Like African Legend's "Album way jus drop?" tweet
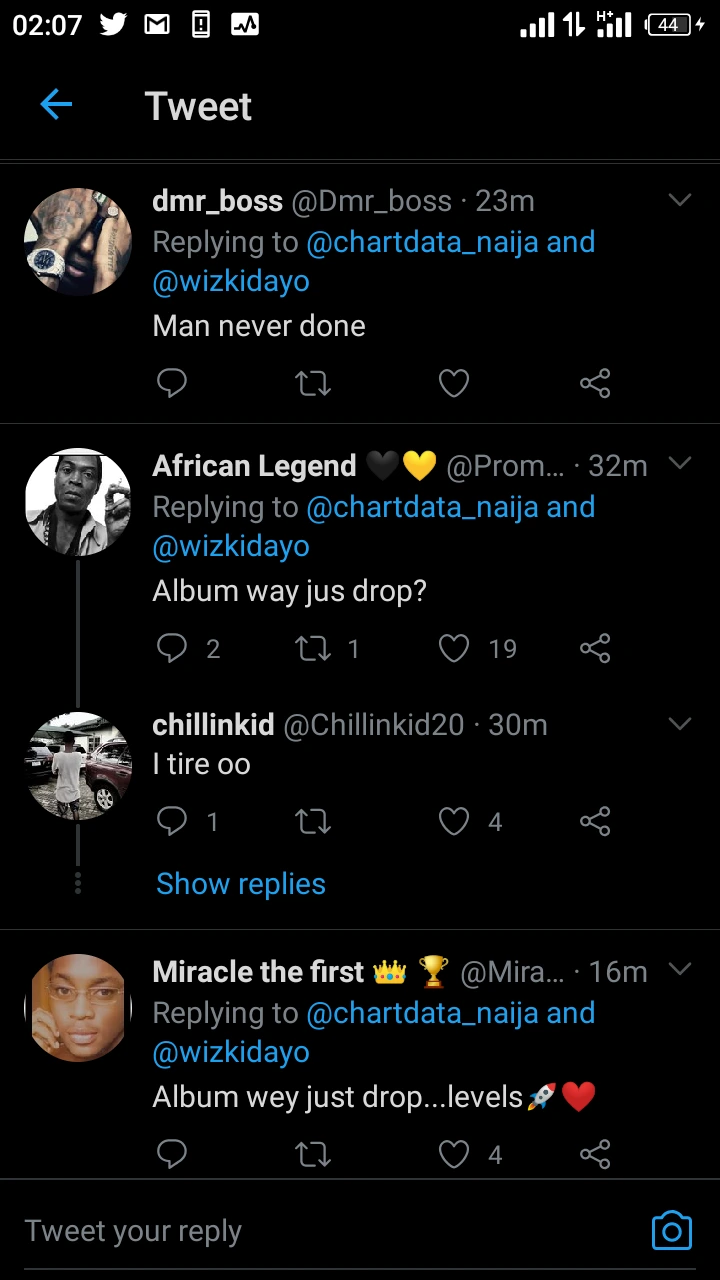720x1280 pixels. tap(454, 649)
